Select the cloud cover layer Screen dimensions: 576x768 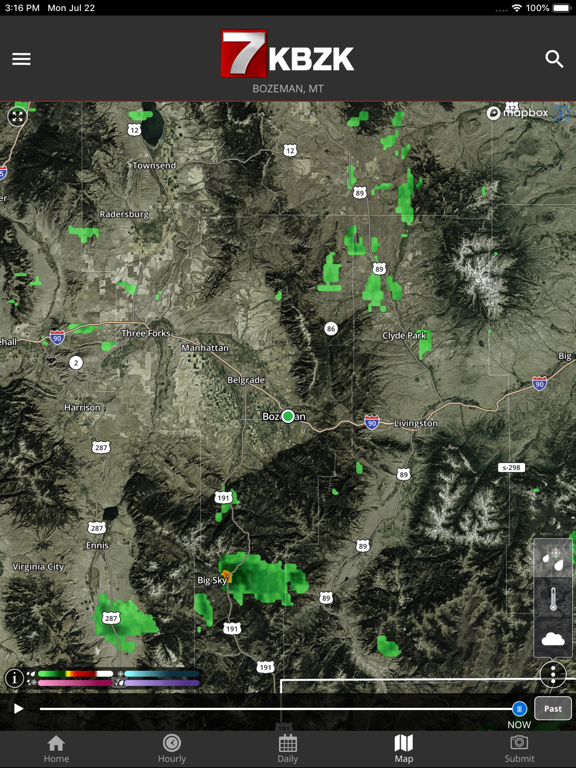pyautogui.click(x=553, y=638)
